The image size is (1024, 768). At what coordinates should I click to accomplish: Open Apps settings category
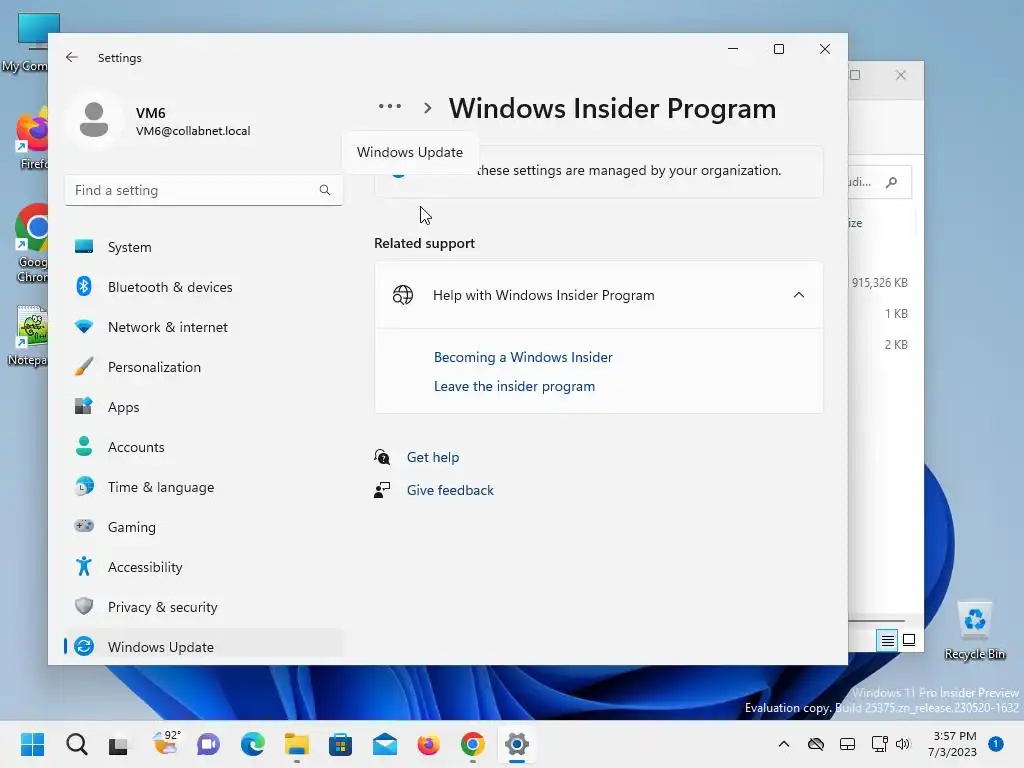[x=203, y=407]
